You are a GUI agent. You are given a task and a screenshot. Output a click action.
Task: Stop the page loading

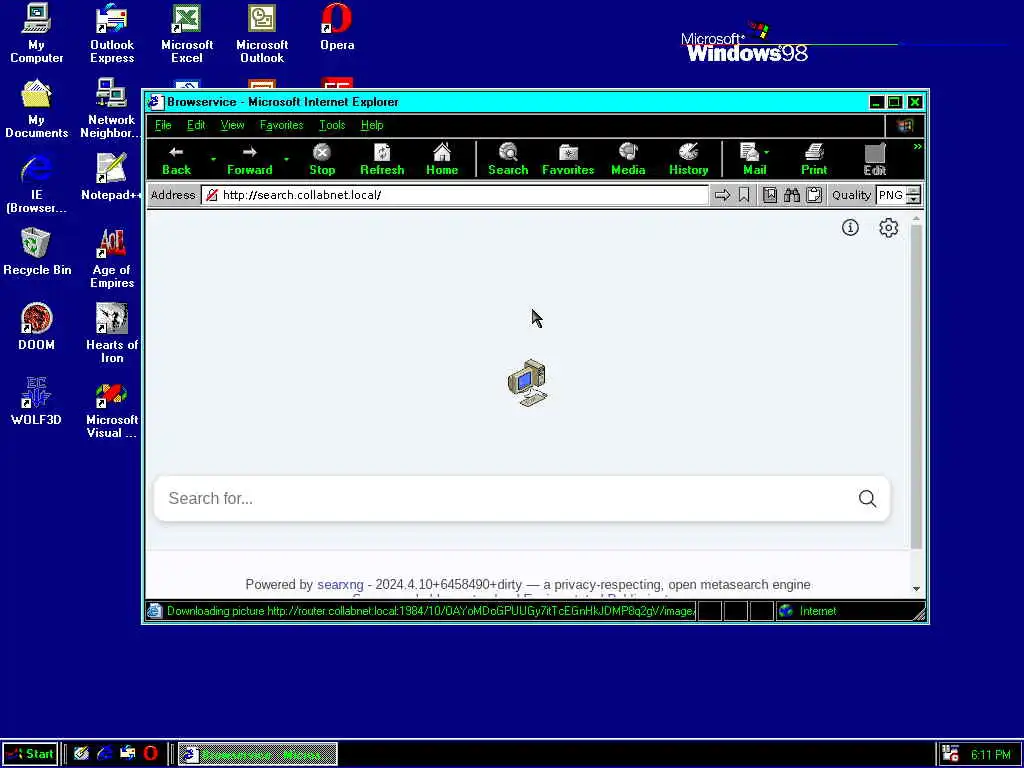click(322, 160)
